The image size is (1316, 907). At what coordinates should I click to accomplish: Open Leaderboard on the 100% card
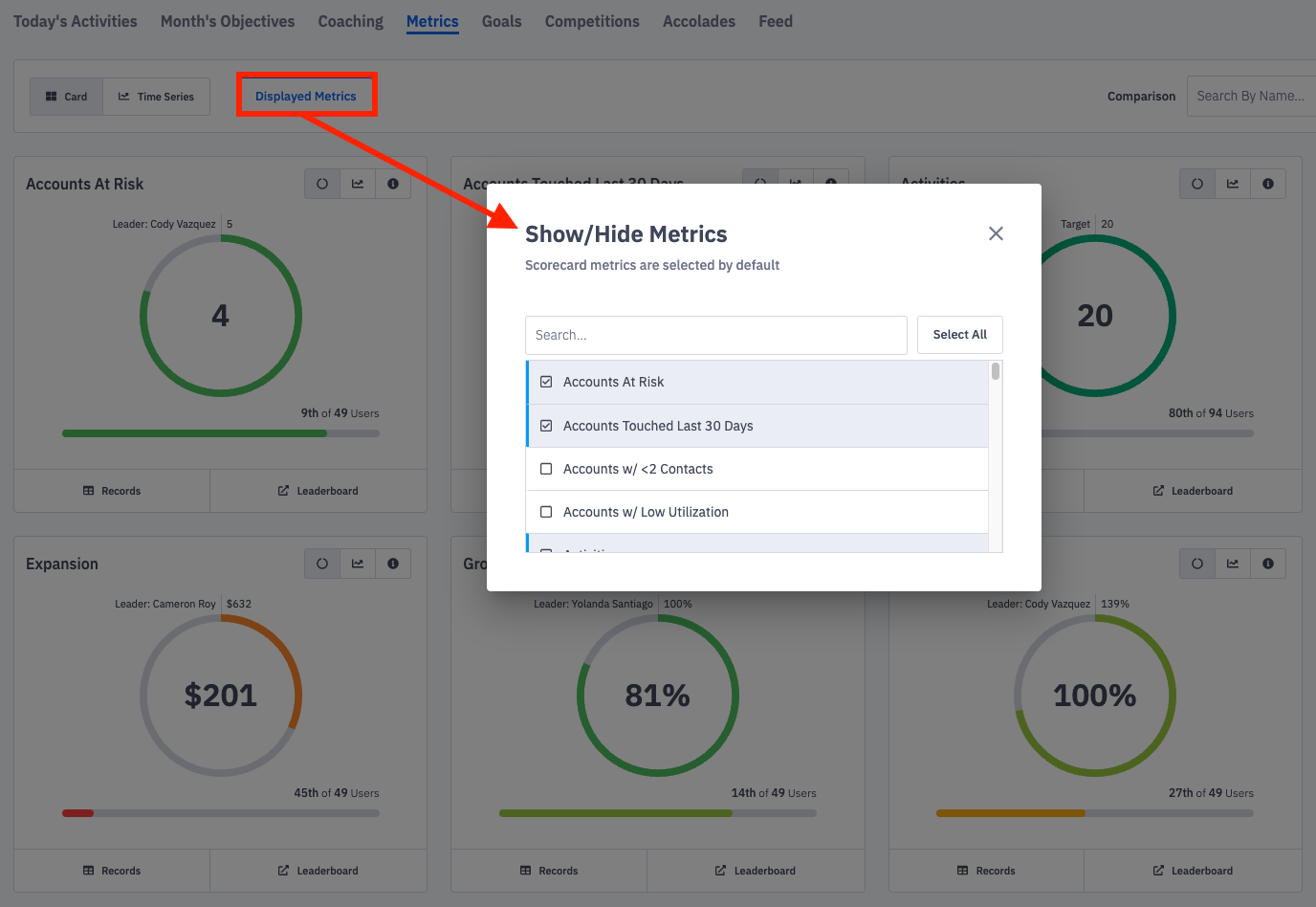pos(1193,871)
